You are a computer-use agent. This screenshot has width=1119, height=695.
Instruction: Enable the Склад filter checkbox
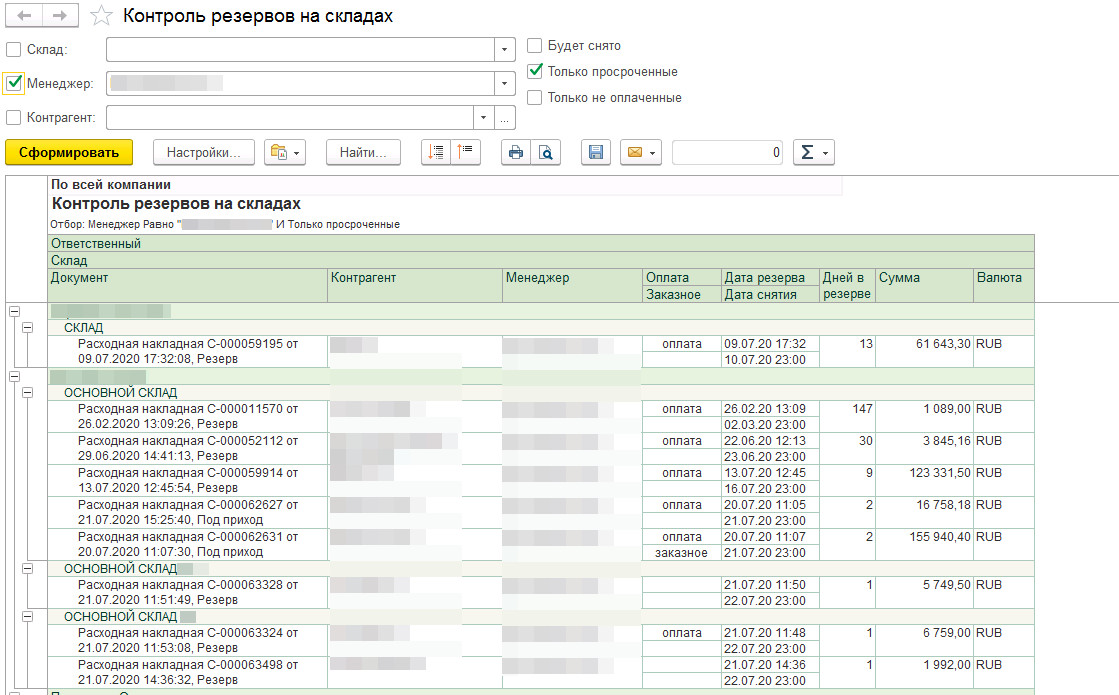pos(14,50)
